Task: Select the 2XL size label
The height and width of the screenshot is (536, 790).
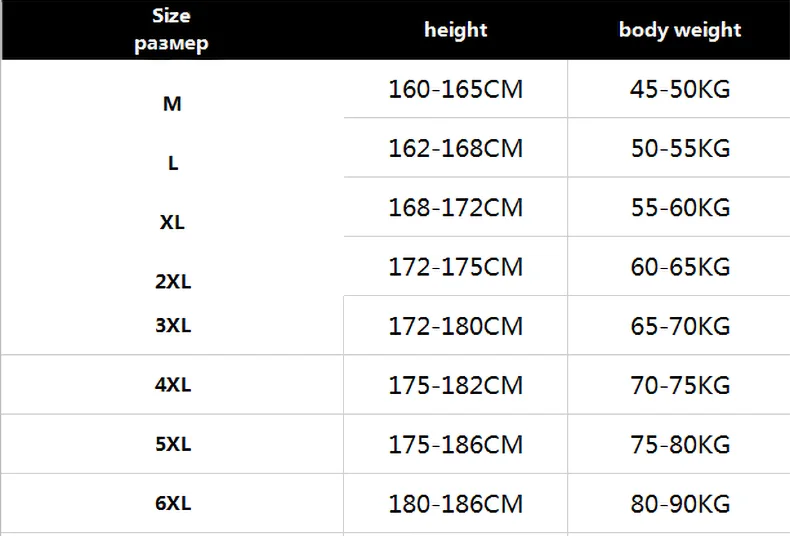Action: click(x=173, y=282)
